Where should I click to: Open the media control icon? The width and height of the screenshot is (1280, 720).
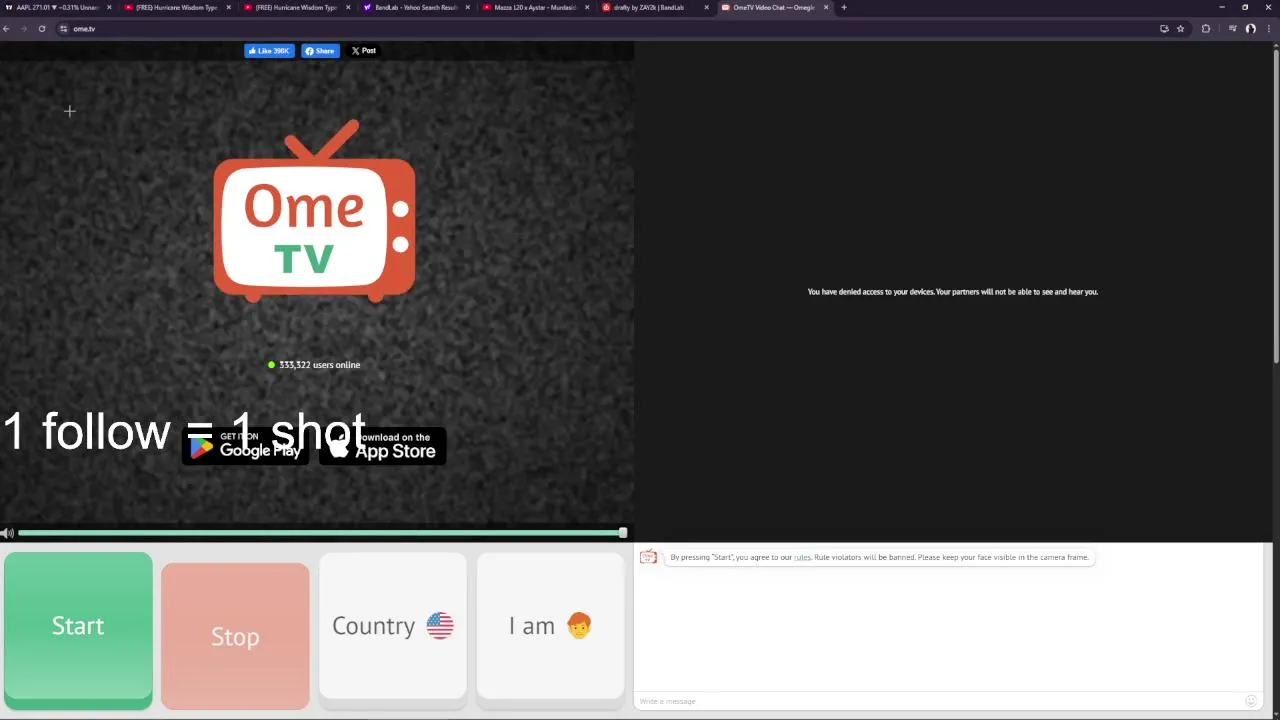(1233, 29)
